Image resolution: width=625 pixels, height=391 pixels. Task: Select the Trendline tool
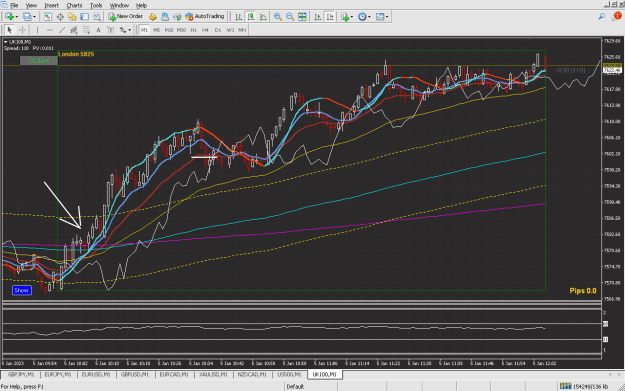[x=62, y=30]
